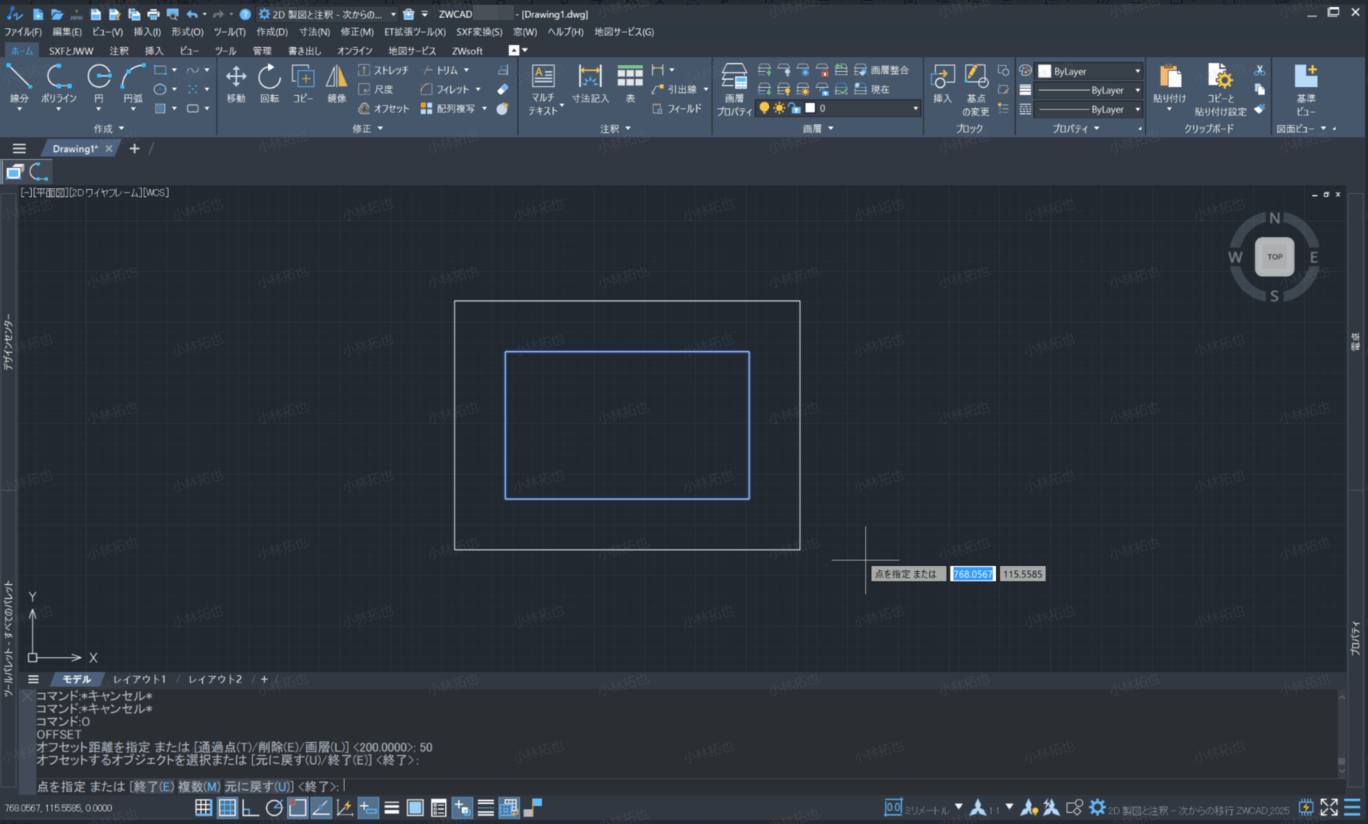Open 画層プロパティ (Layer Properties) manager
The width and height of the screenshot is (1368, 824).
734,90
